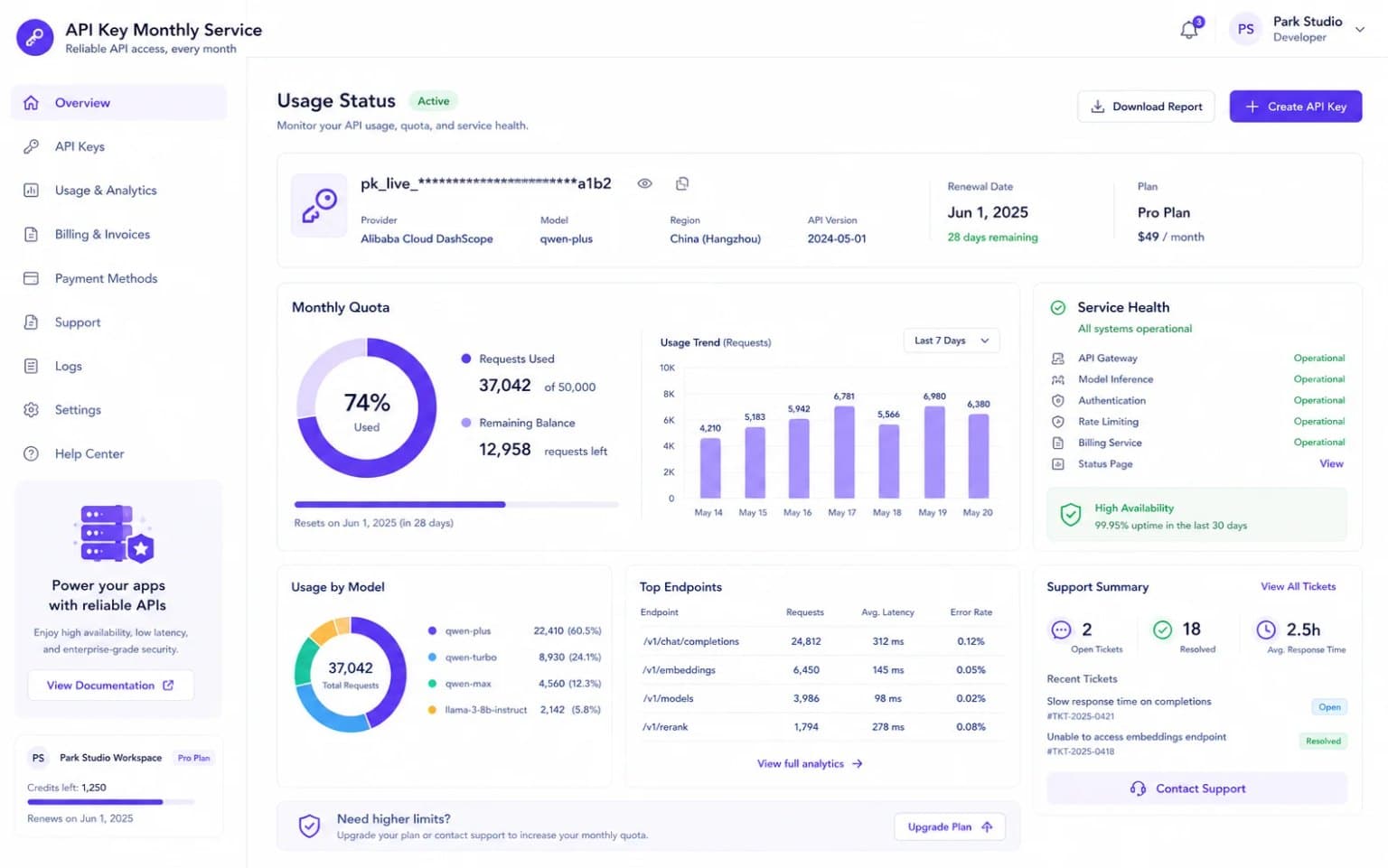
Task: Click the Rate Limiting icon
Action: 1057,422
